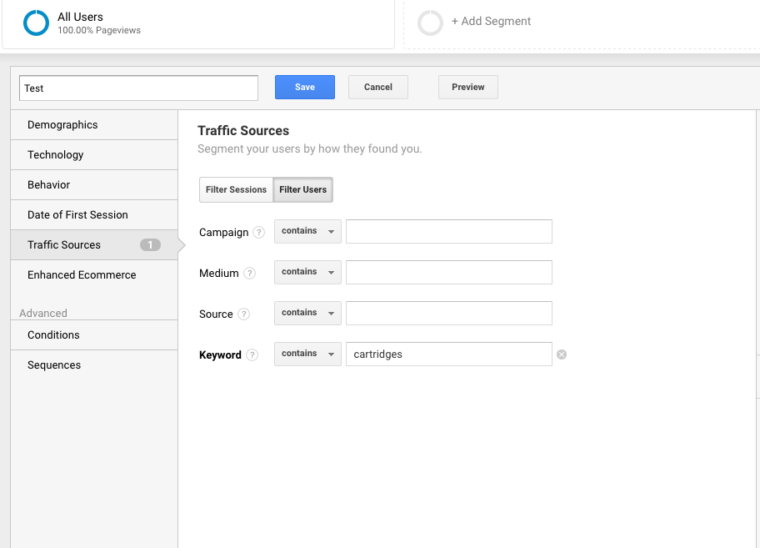This screenshot has height=548, width=760.
Task: Click the Add Segment empty circle icon
Action: [x=430, y=23]
